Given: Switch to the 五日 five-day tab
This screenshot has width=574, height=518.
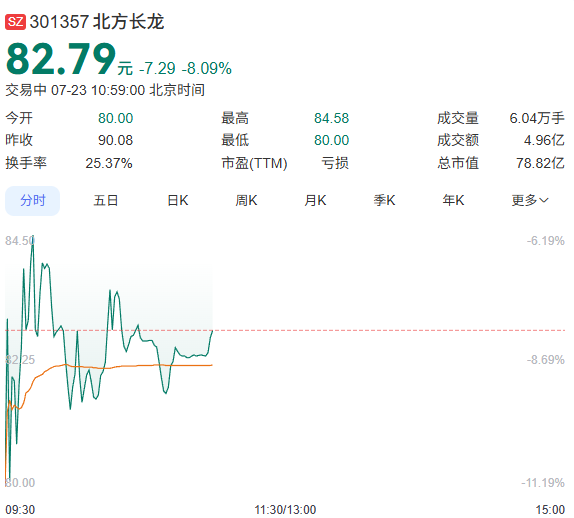Looking at the screenshot, I should tap(106, 201).
